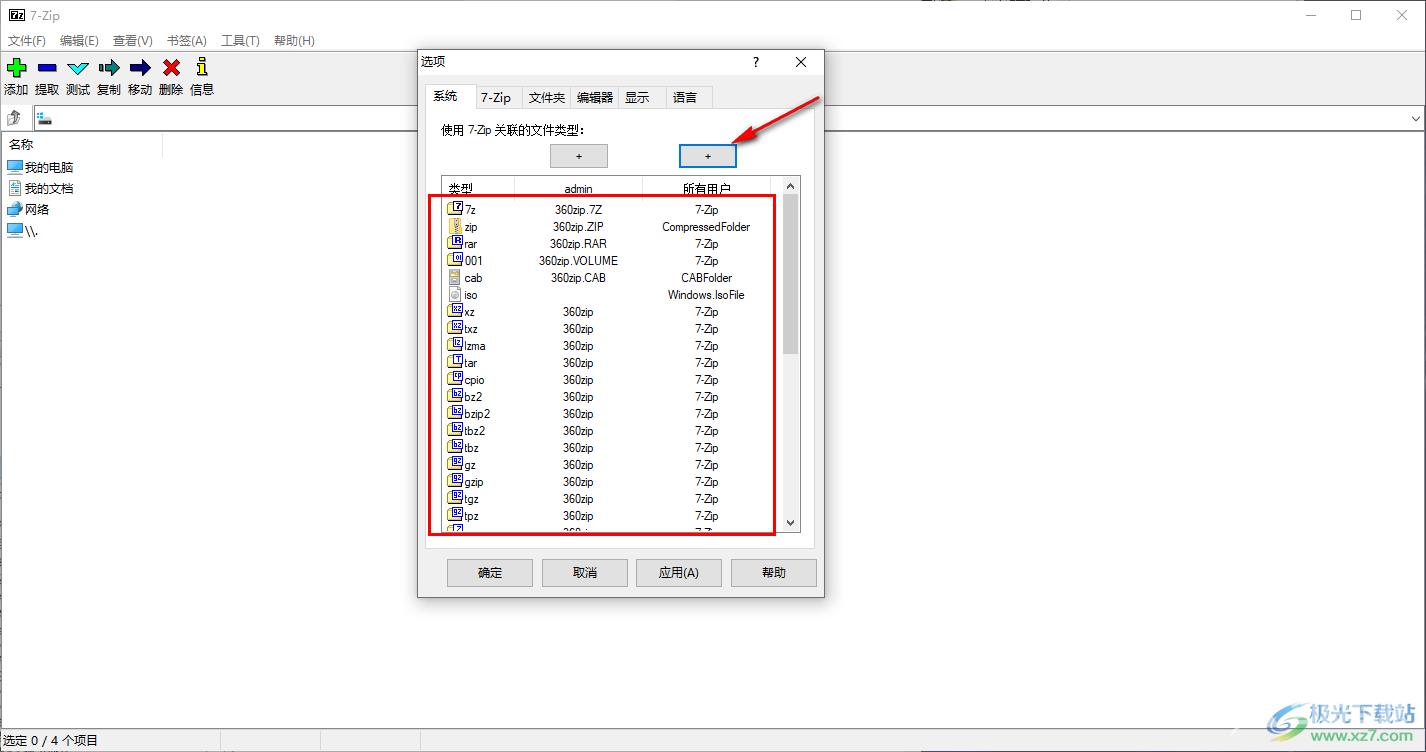Screen dimensions: 1426x752
Task: Click 360zip.VOLUME in the 001 row
Action: [x=578, y=261]
